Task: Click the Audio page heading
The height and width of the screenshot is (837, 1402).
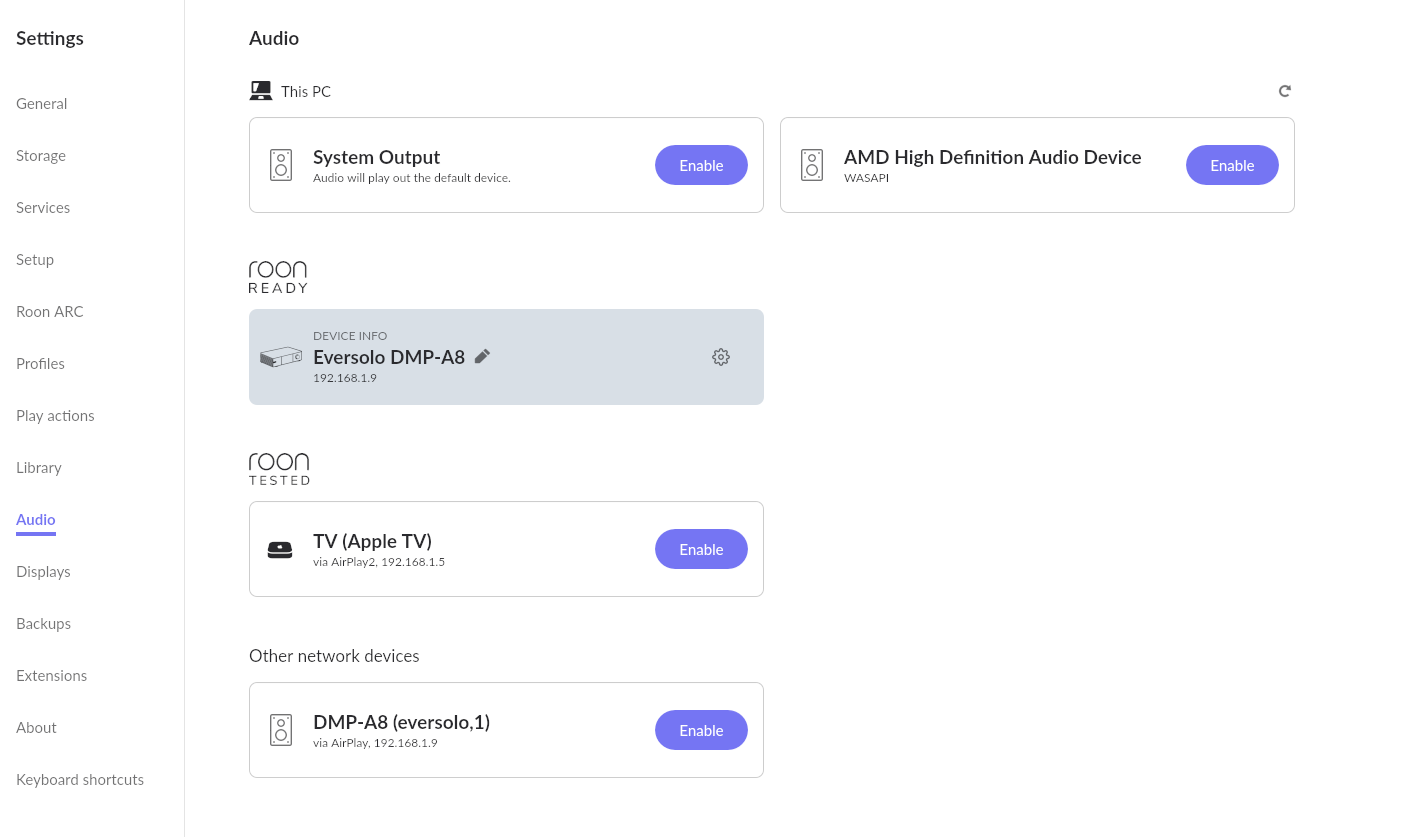Action: point(274,38)
